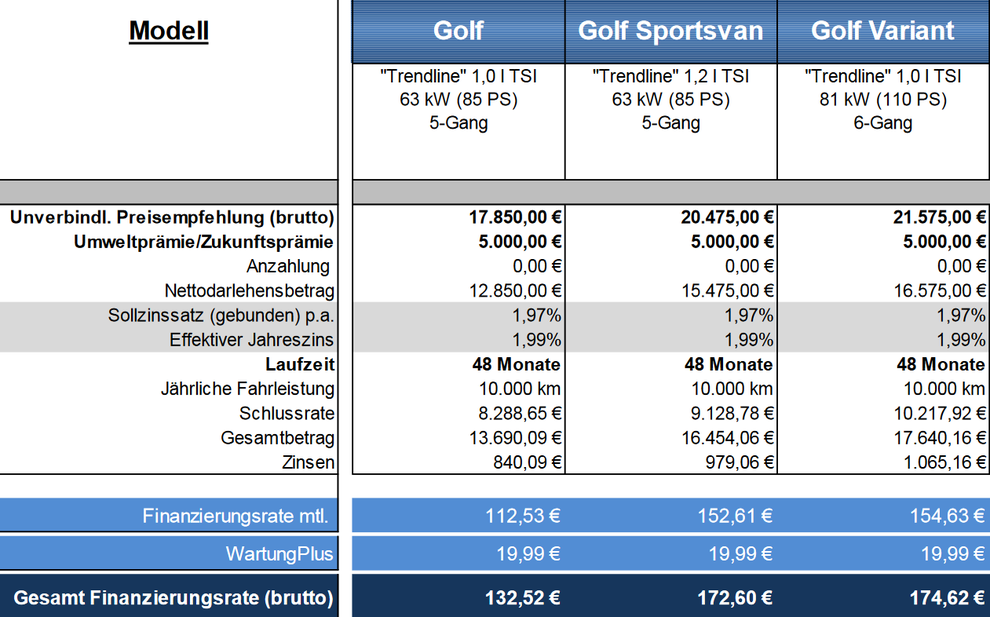Select the 154,63 € monthly rate
Screen dimensions: 990x617
pyautogui.click(x=947, y=516)
